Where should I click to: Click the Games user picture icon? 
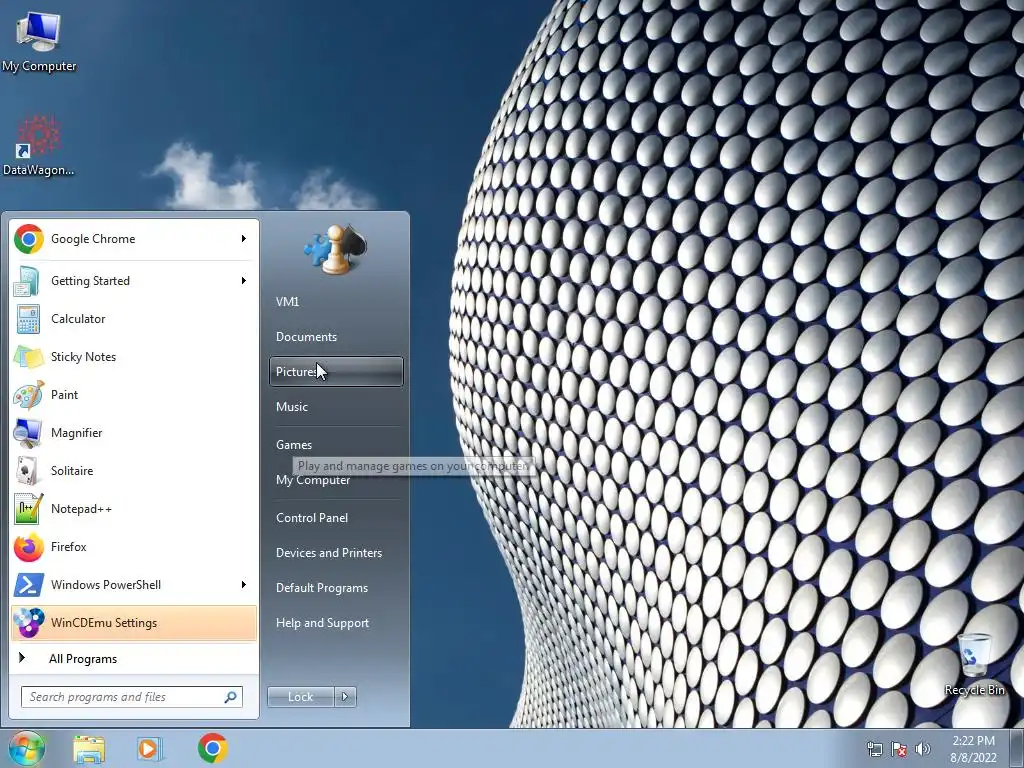click(x=336, y=249)
